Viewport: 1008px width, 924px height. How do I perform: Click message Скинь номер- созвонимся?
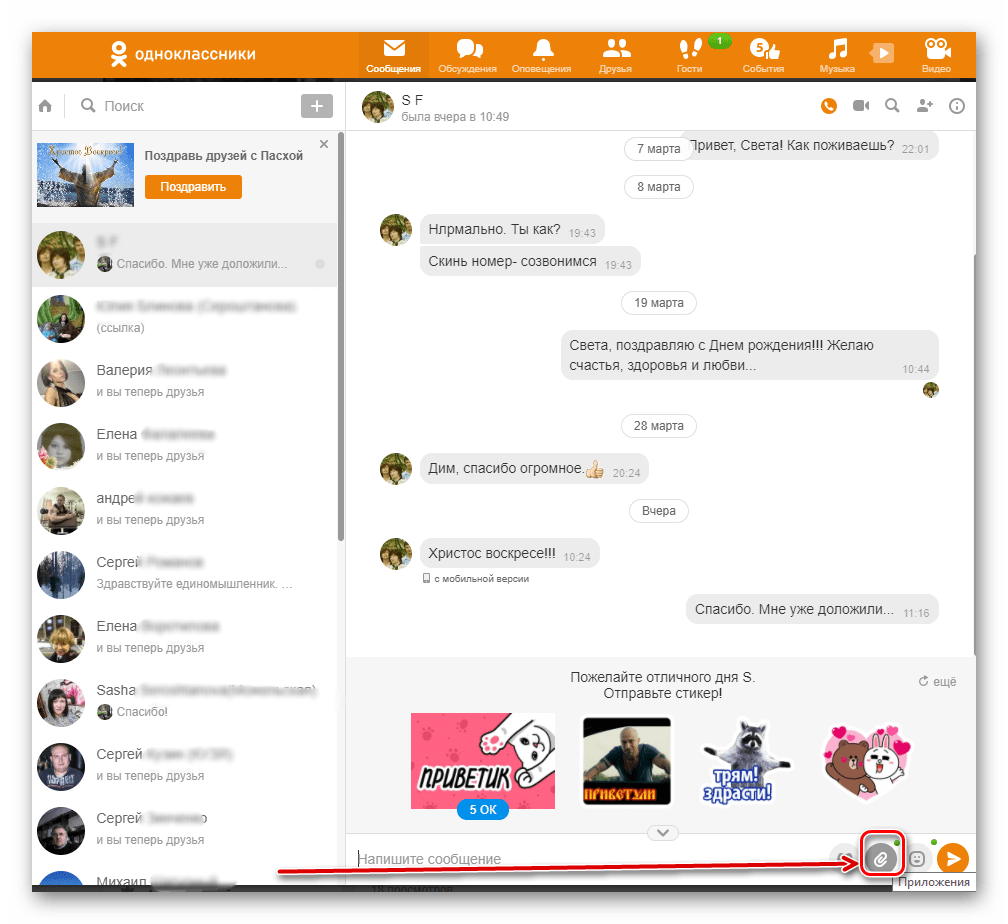coord(530,262)
